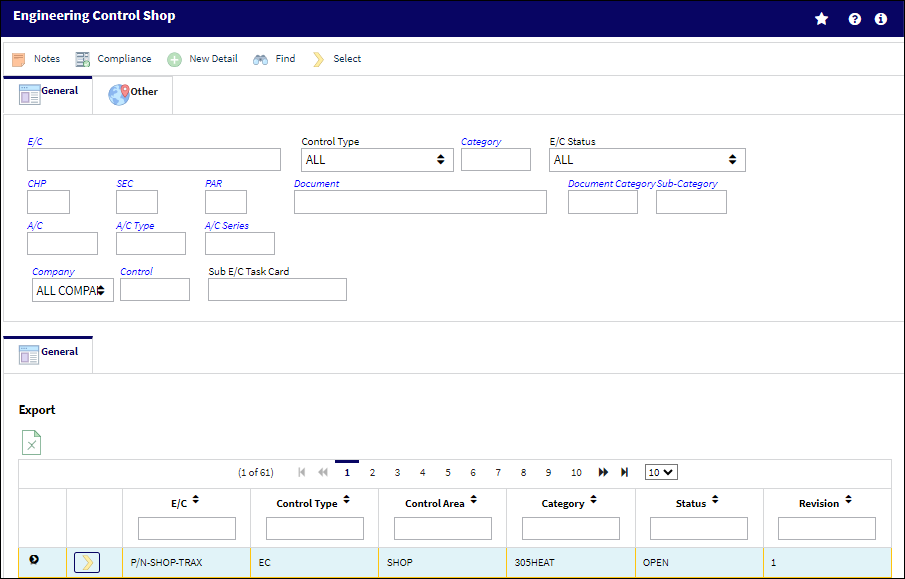Click the Document Category label link
The image size is (905, 579).
(x=611, y=184)
